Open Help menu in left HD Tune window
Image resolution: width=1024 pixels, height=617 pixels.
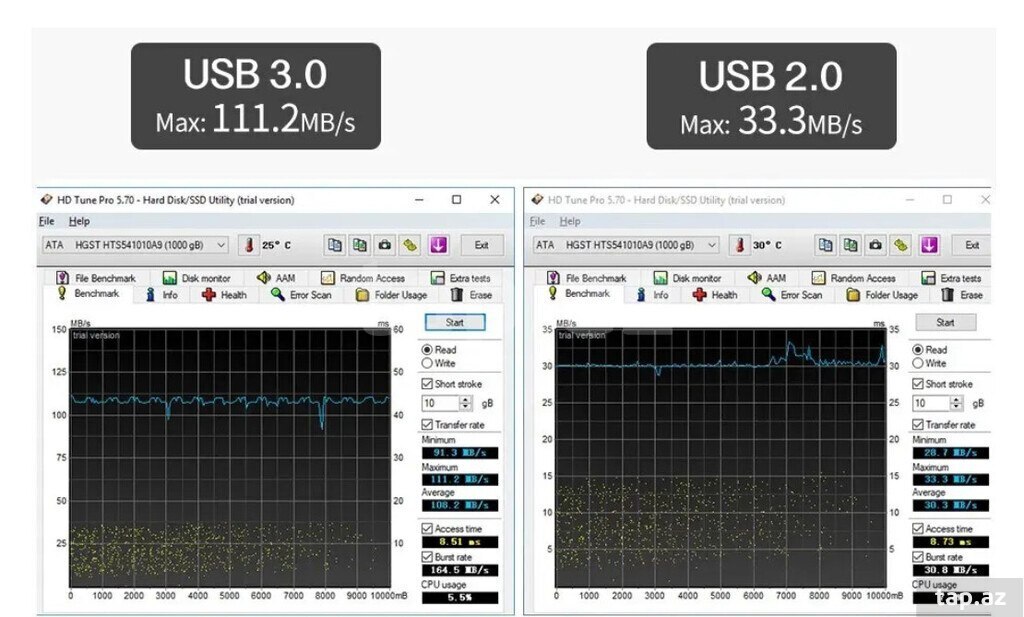point(79,221)
